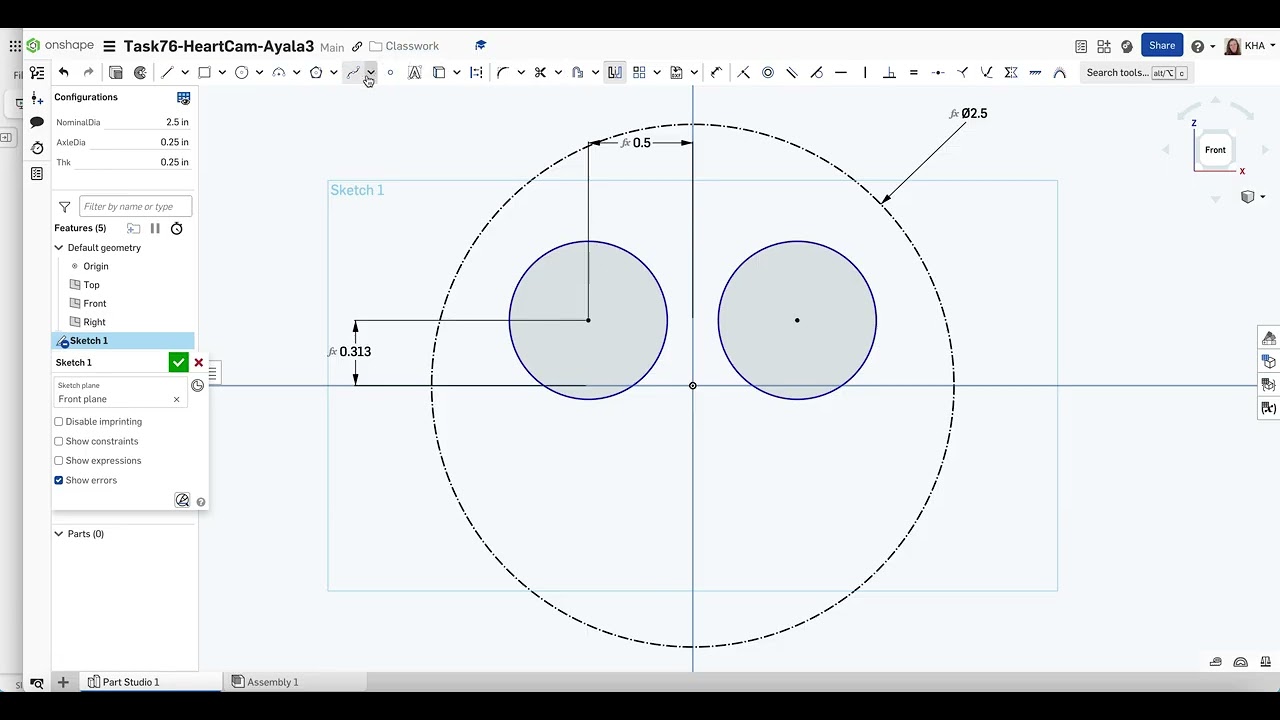The image size is (1280, 720).
Task: Toggle Disable imprinting checkbox
Action: (59, 422)
